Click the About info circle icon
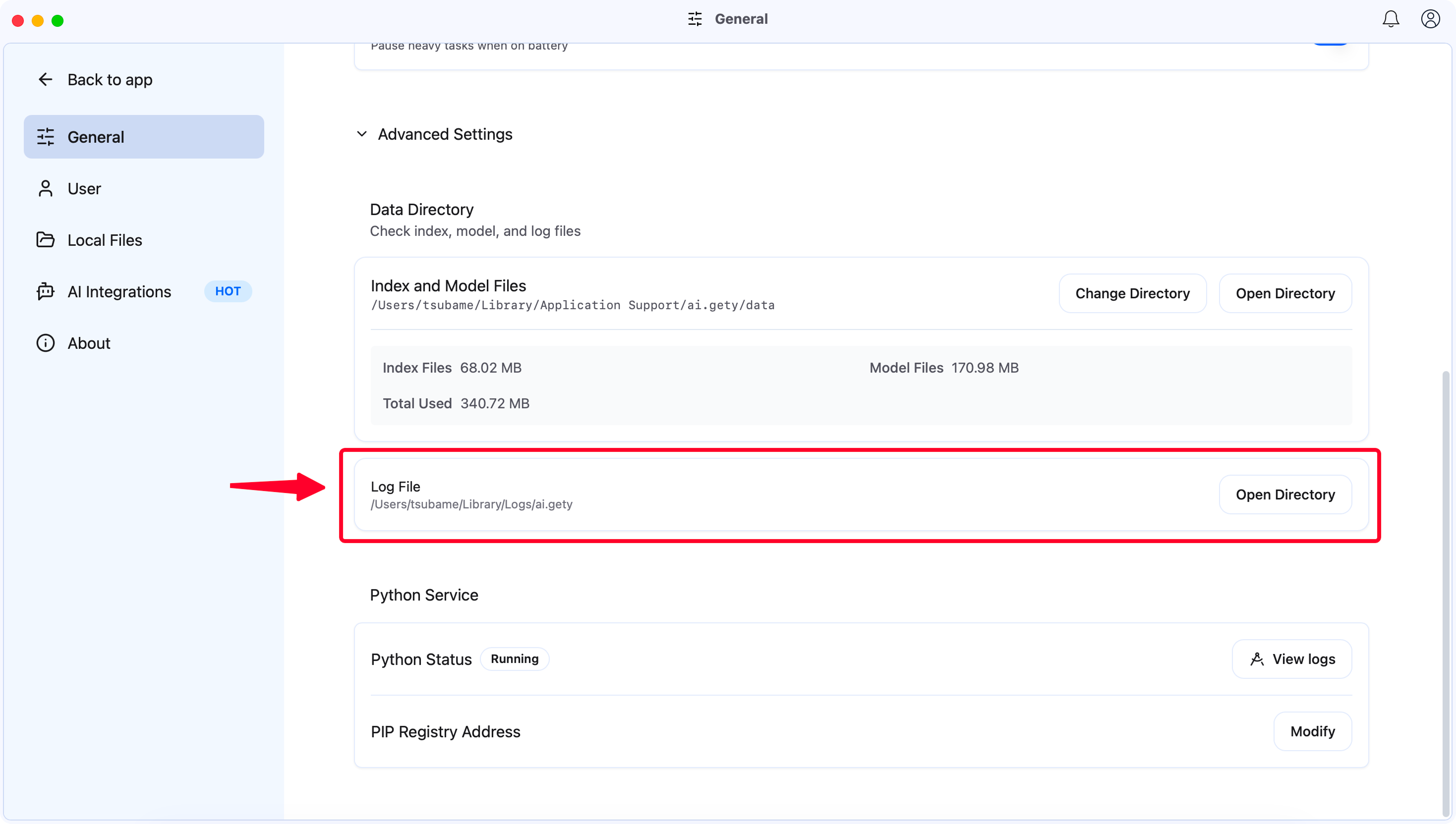This screenshot has width=1456, height=824. [x=45, y=343]
